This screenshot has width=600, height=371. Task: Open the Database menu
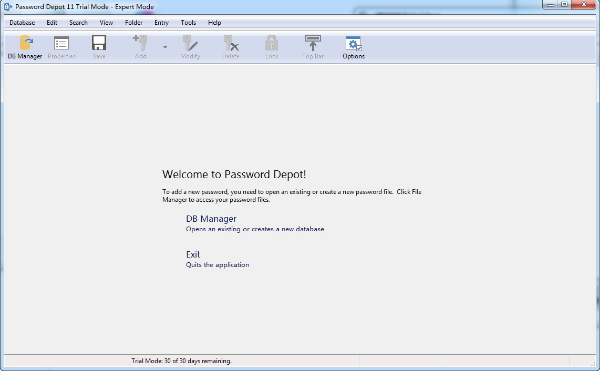click(x=22, y=23)
